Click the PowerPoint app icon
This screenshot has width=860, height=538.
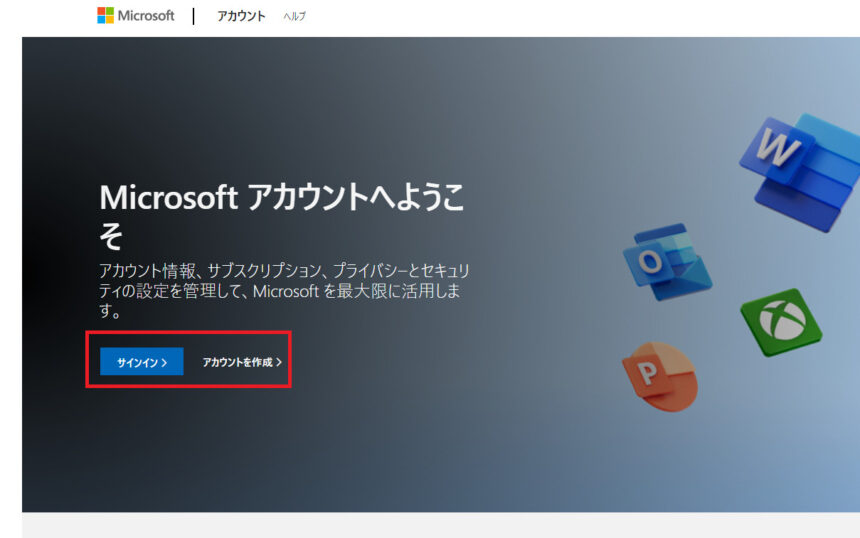point(660,376)
